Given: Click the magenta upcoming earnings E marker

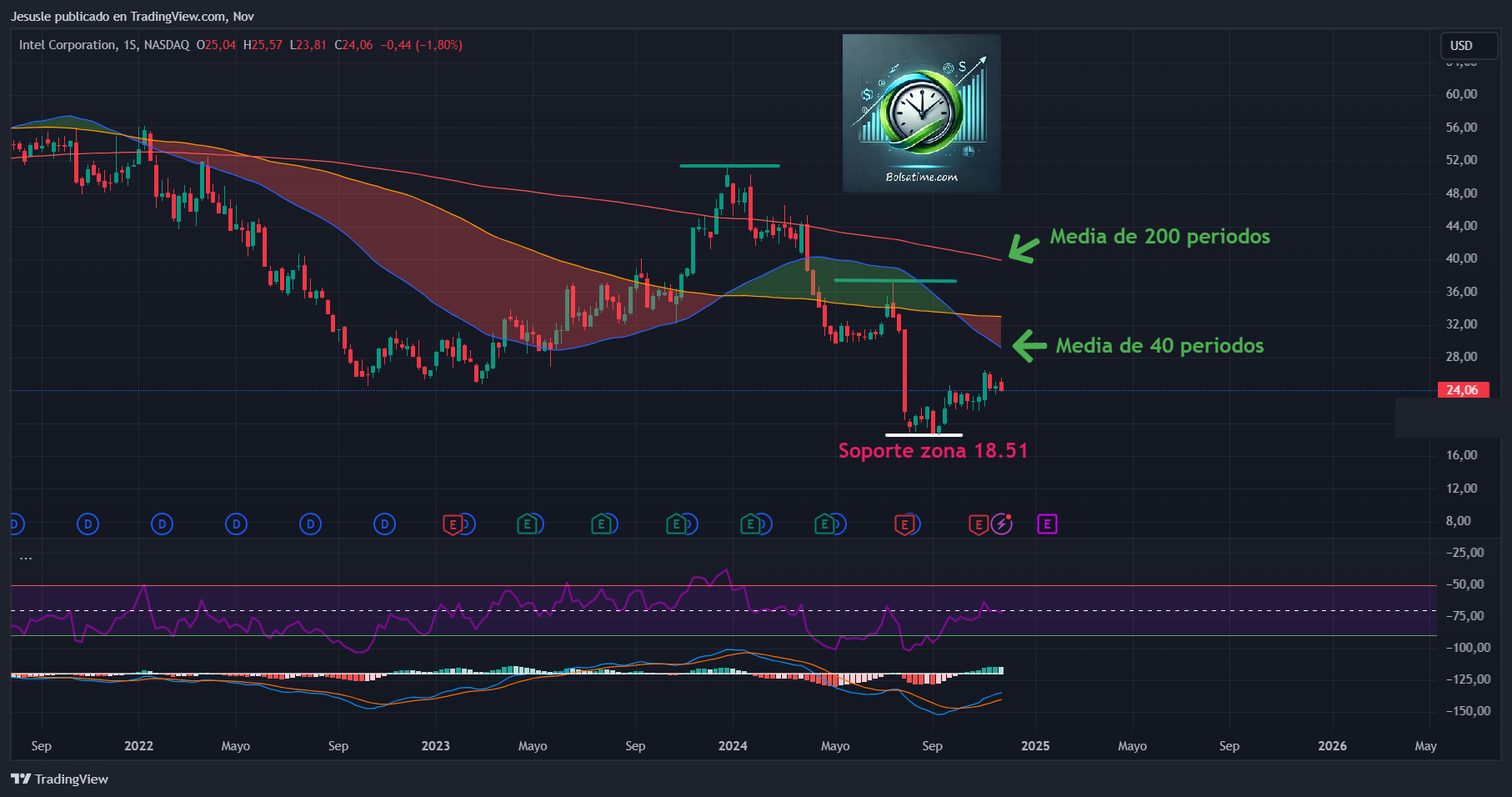Looking at the screenshot, I should coord(1047,524).
